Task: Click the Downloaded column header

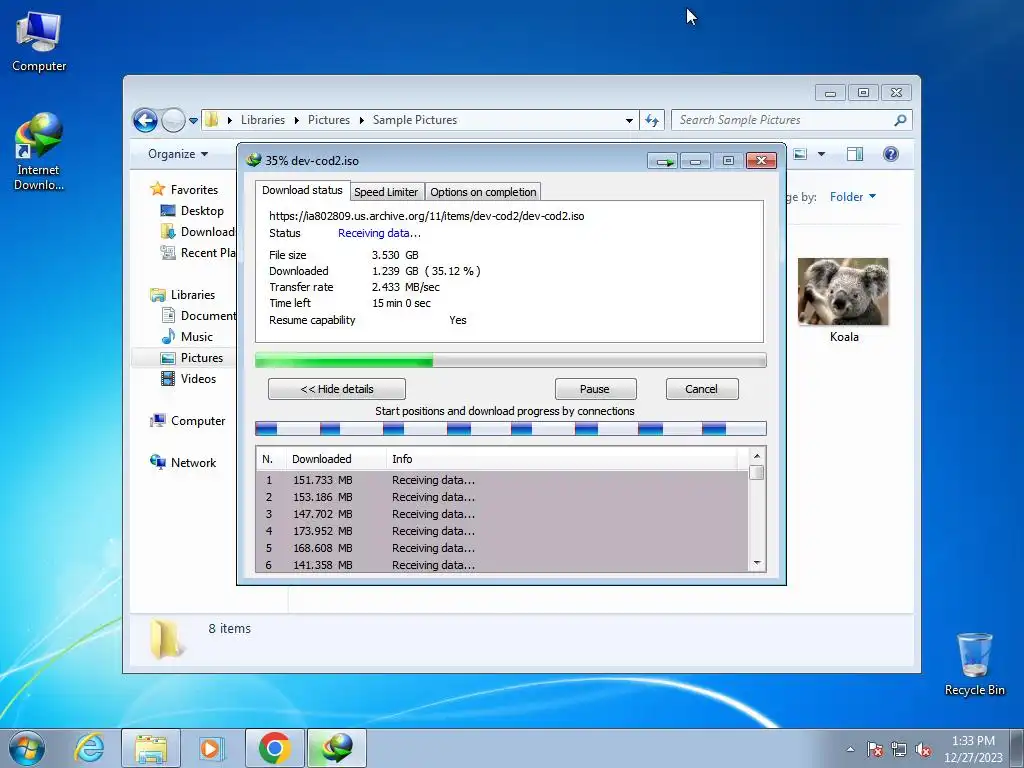Action: (336, 459)
